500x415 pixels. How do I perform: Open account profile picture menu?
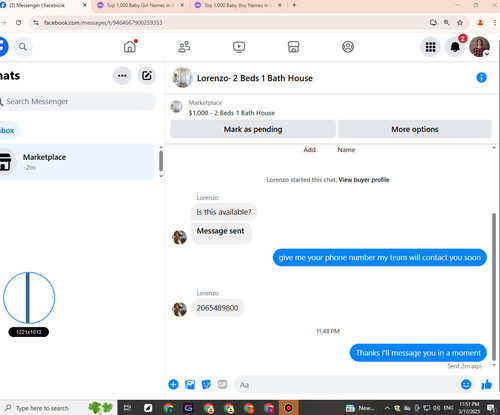[x=480, y=47]
